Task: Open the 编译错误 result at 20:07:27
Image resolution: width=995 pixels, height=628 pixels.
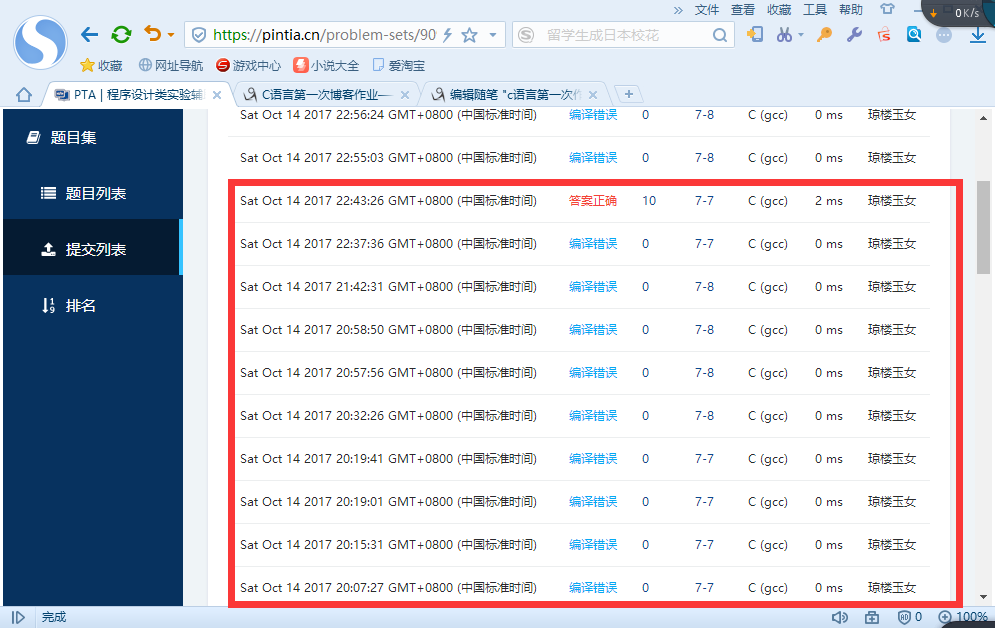Action: [593, 587]
